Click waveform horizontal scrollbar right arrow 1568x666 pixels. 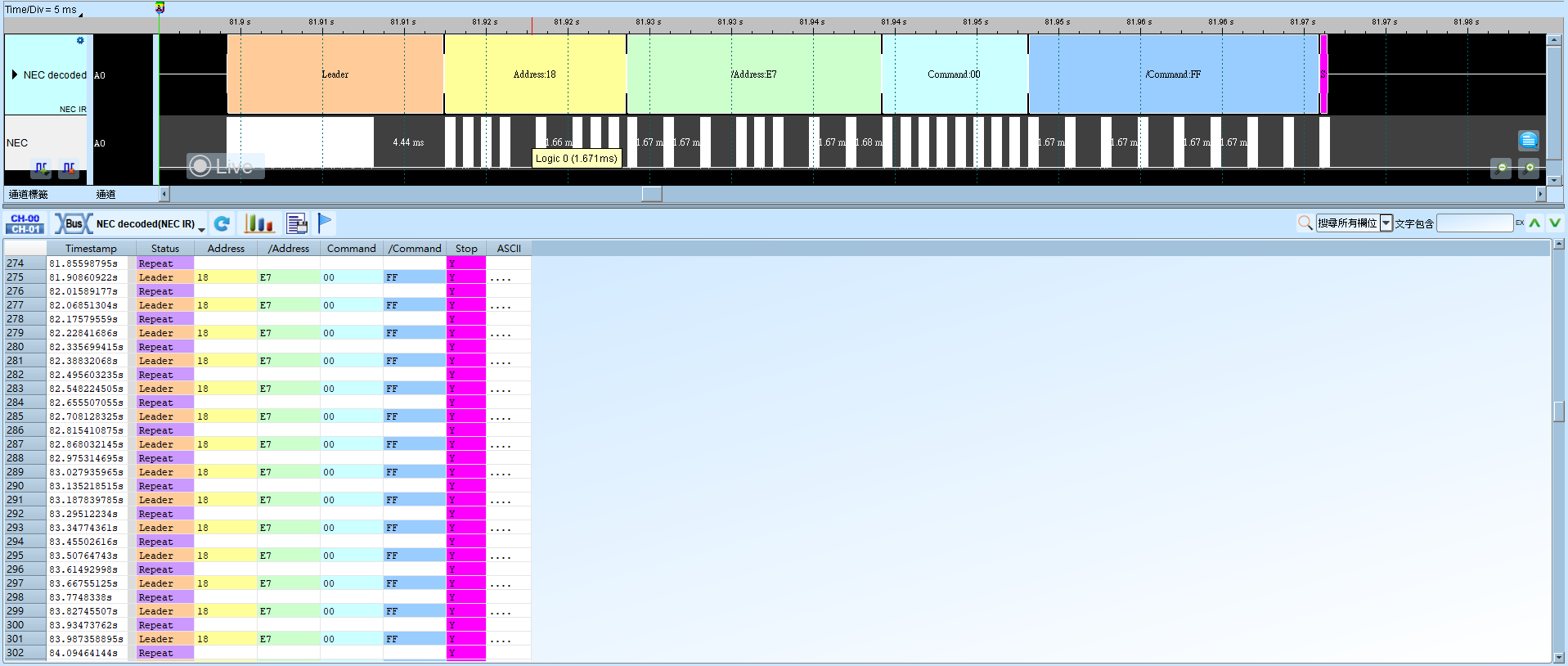coord(1541,194)
